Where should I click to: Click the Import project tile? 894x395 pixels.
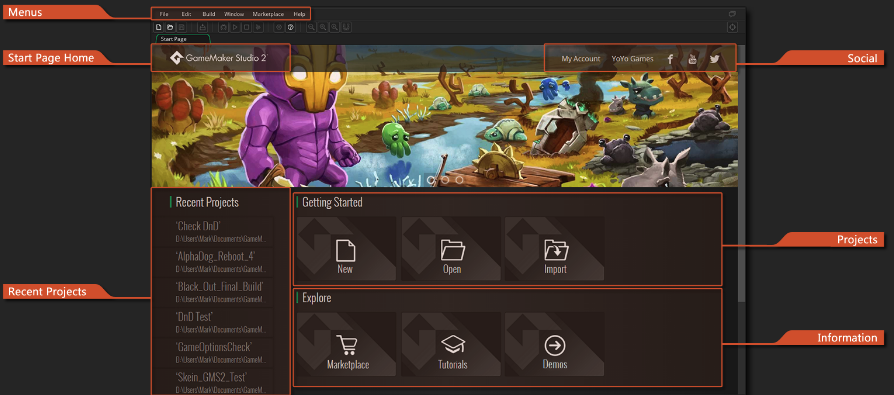point(555,249)
